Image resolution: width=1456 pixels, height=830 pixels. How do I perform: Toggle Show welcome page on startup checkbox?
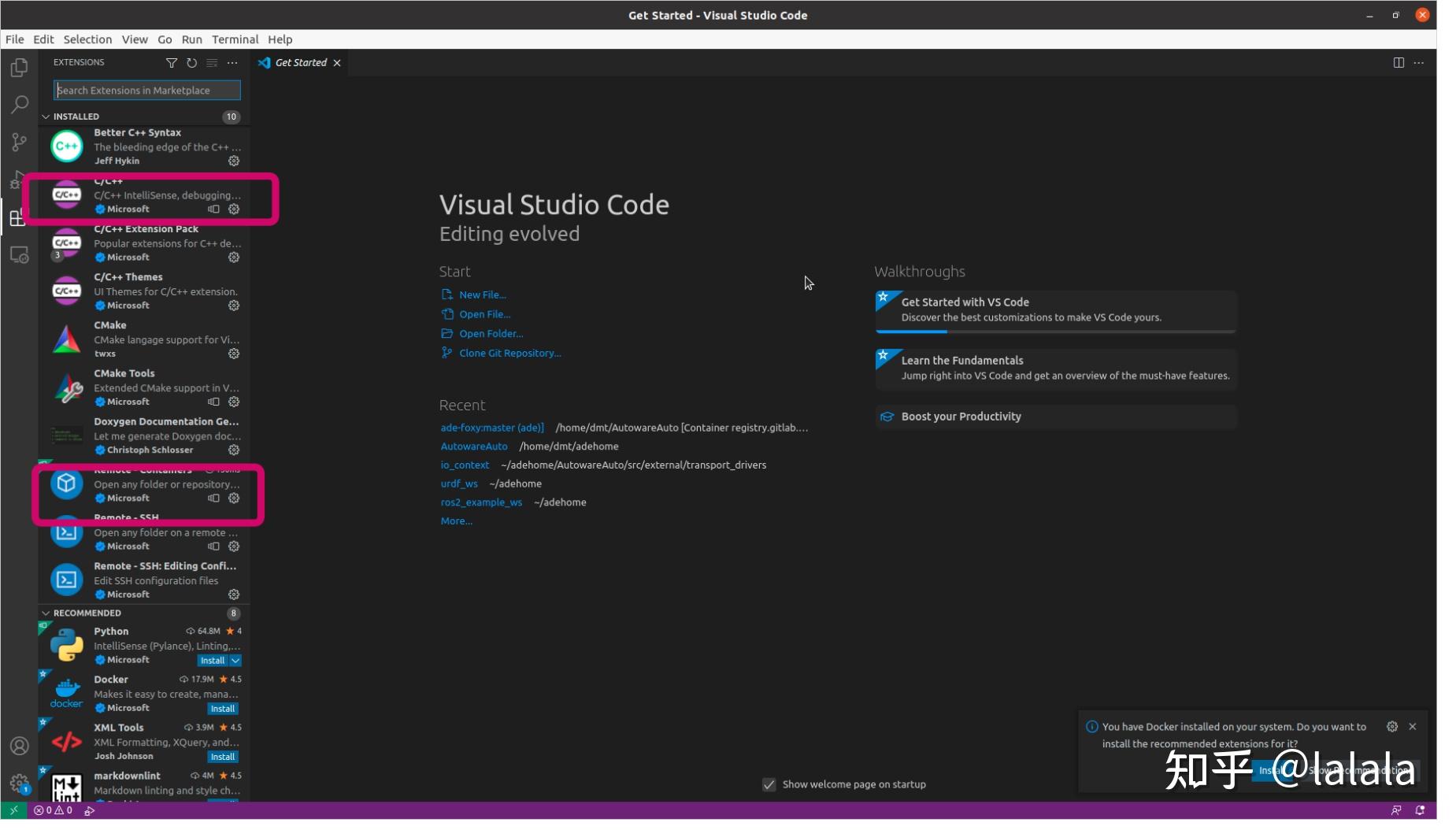tap(769, 784)
